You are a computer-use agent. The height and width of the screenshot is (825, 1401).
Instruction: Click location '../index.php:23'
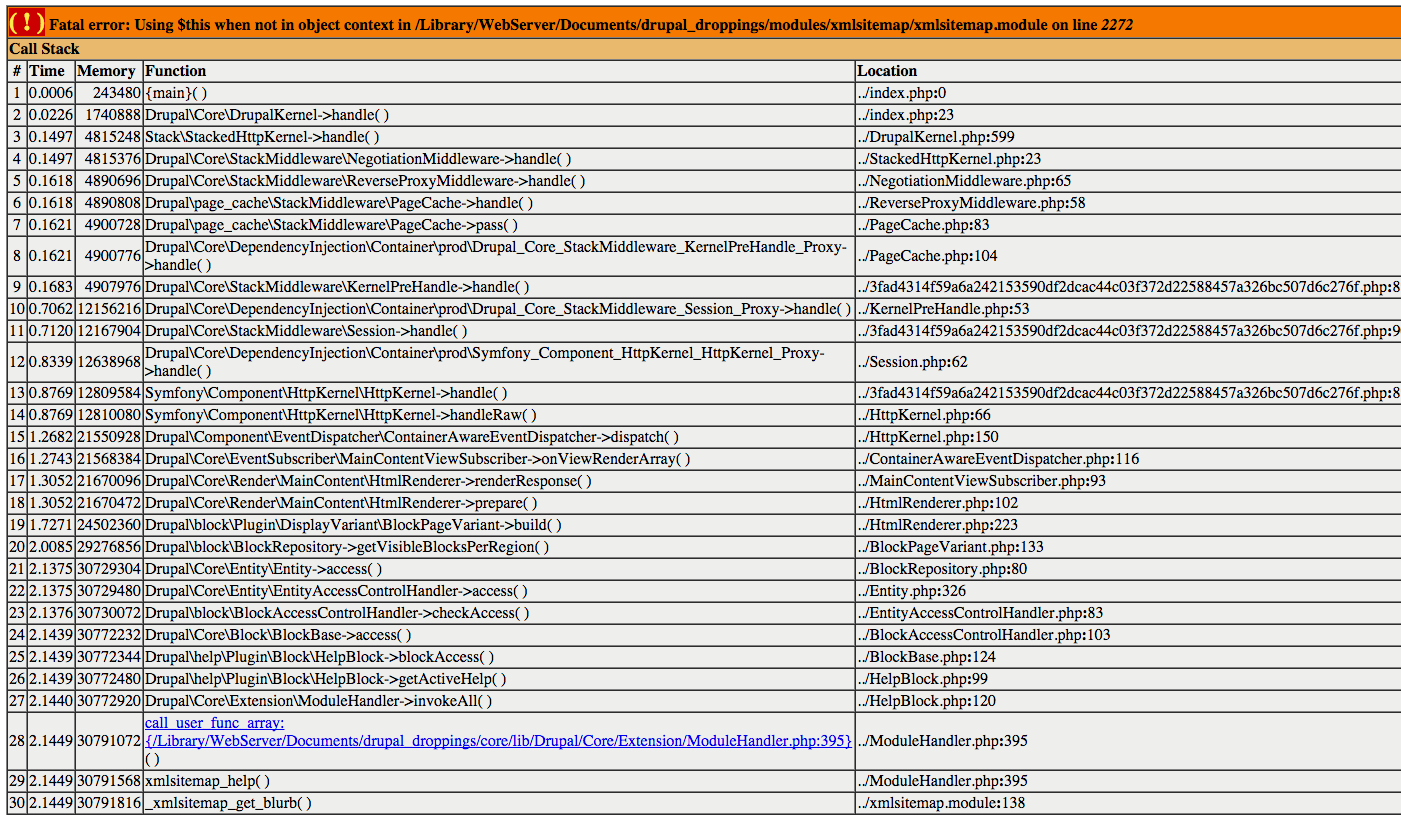click(x=906, y=115)
